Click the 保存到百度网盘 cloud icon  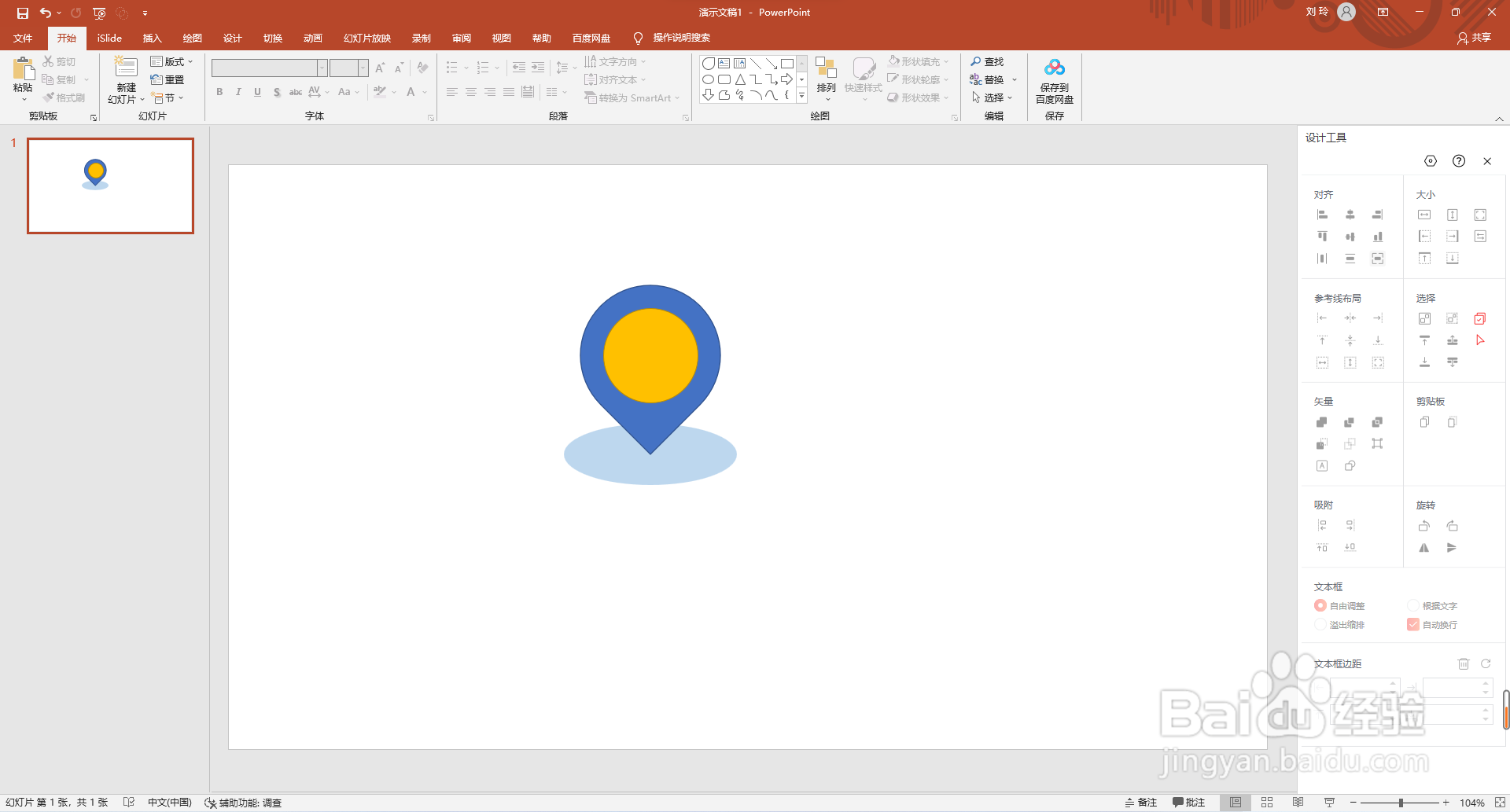click(1055, 68)
